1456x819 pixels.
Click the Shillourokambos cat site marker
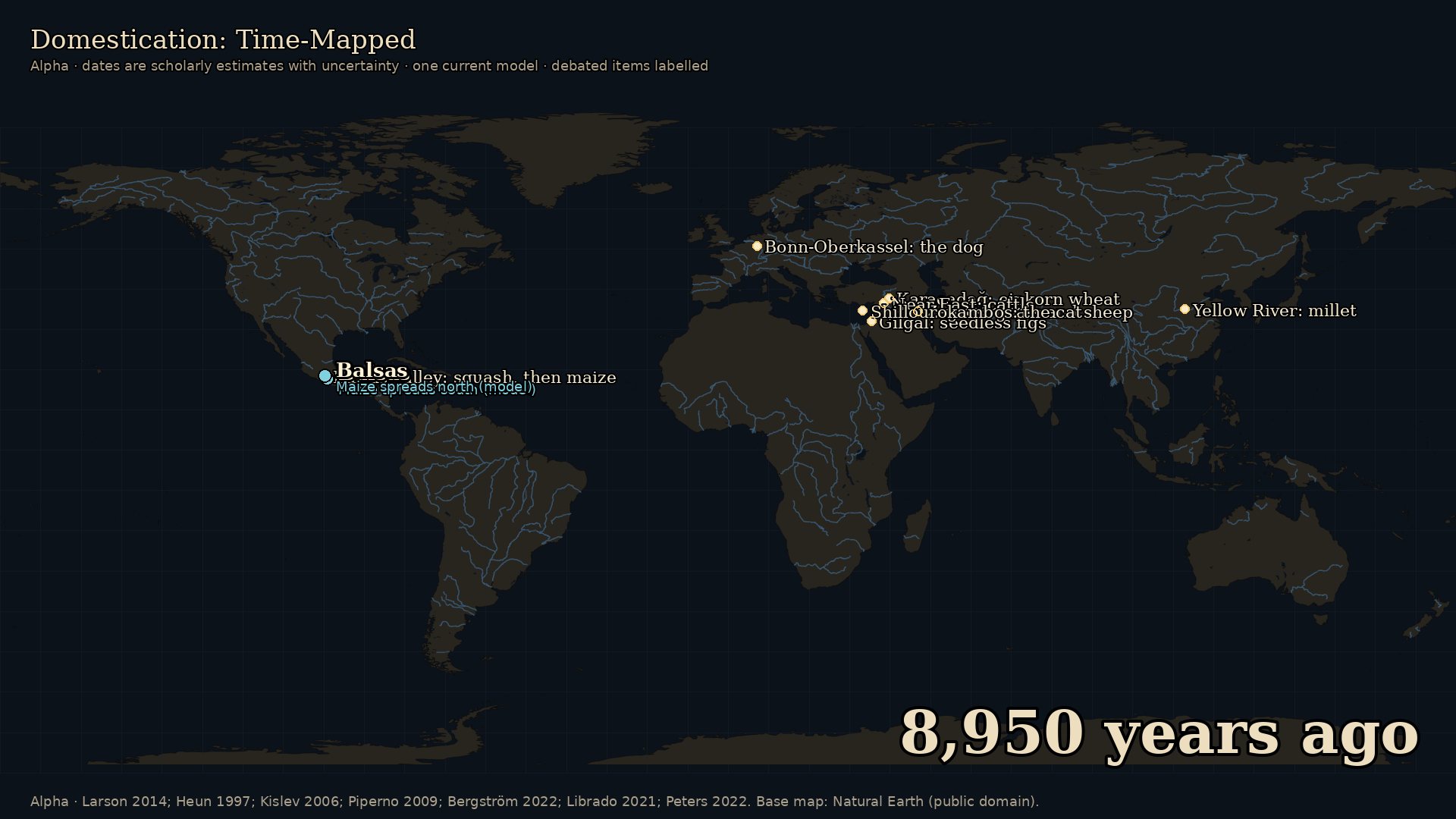click(862, 311)
